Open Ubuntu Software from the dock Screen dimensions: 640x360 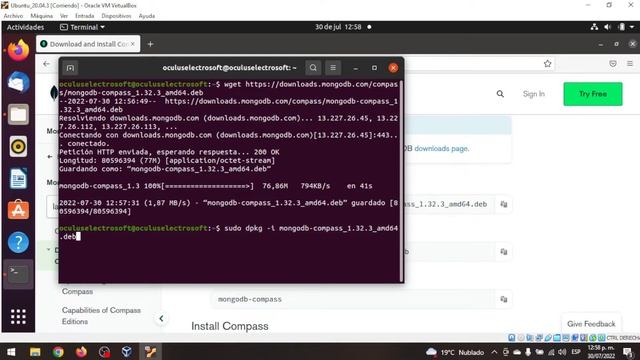(18, 210)
